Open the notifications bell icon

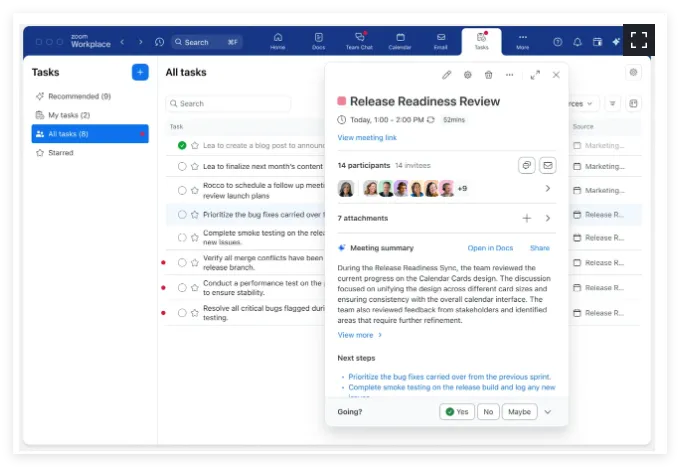[577, 42]
